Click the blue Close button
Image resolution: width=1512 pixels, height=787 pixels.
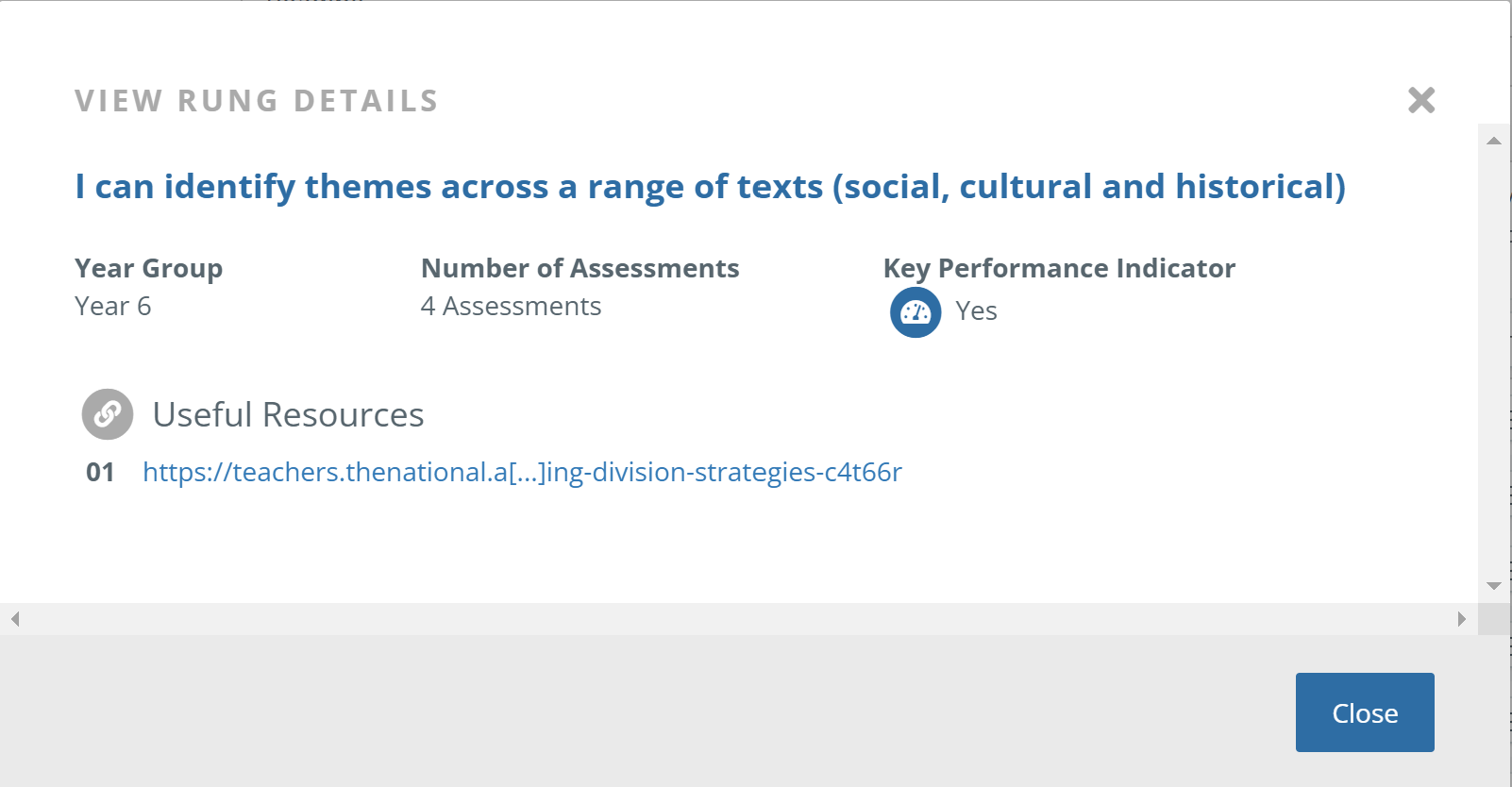(x=1365, y=712)
